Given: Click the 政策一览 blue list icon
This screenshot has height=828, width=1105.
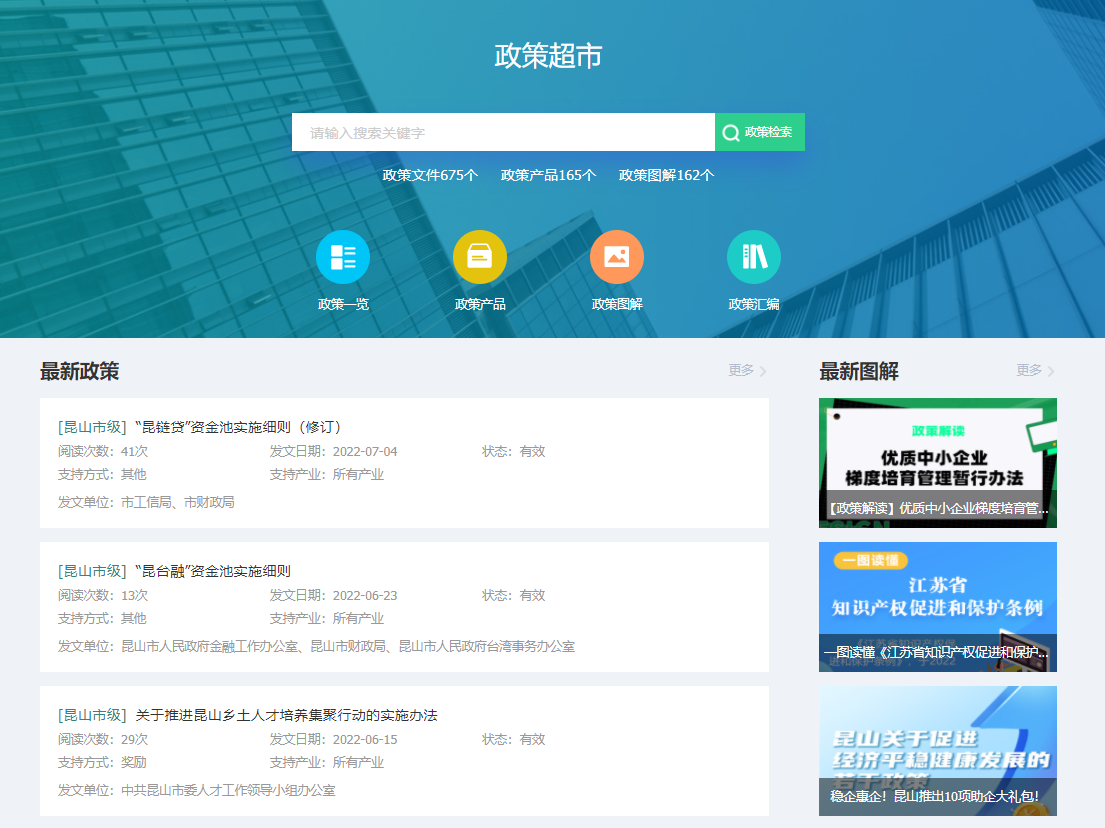Looking at the screenshot, I should 343,257.
